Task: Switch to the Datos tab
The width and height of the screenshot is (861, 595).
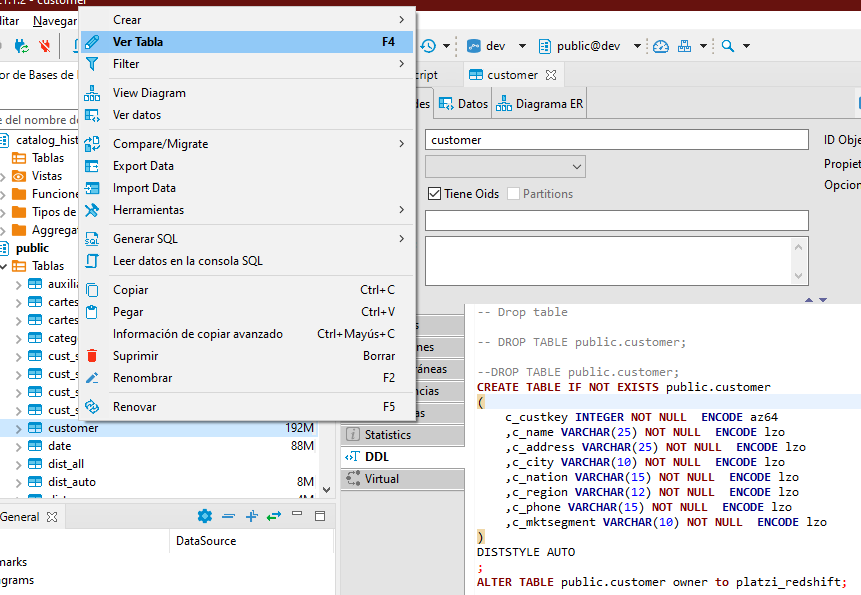Action: (463, 104)
